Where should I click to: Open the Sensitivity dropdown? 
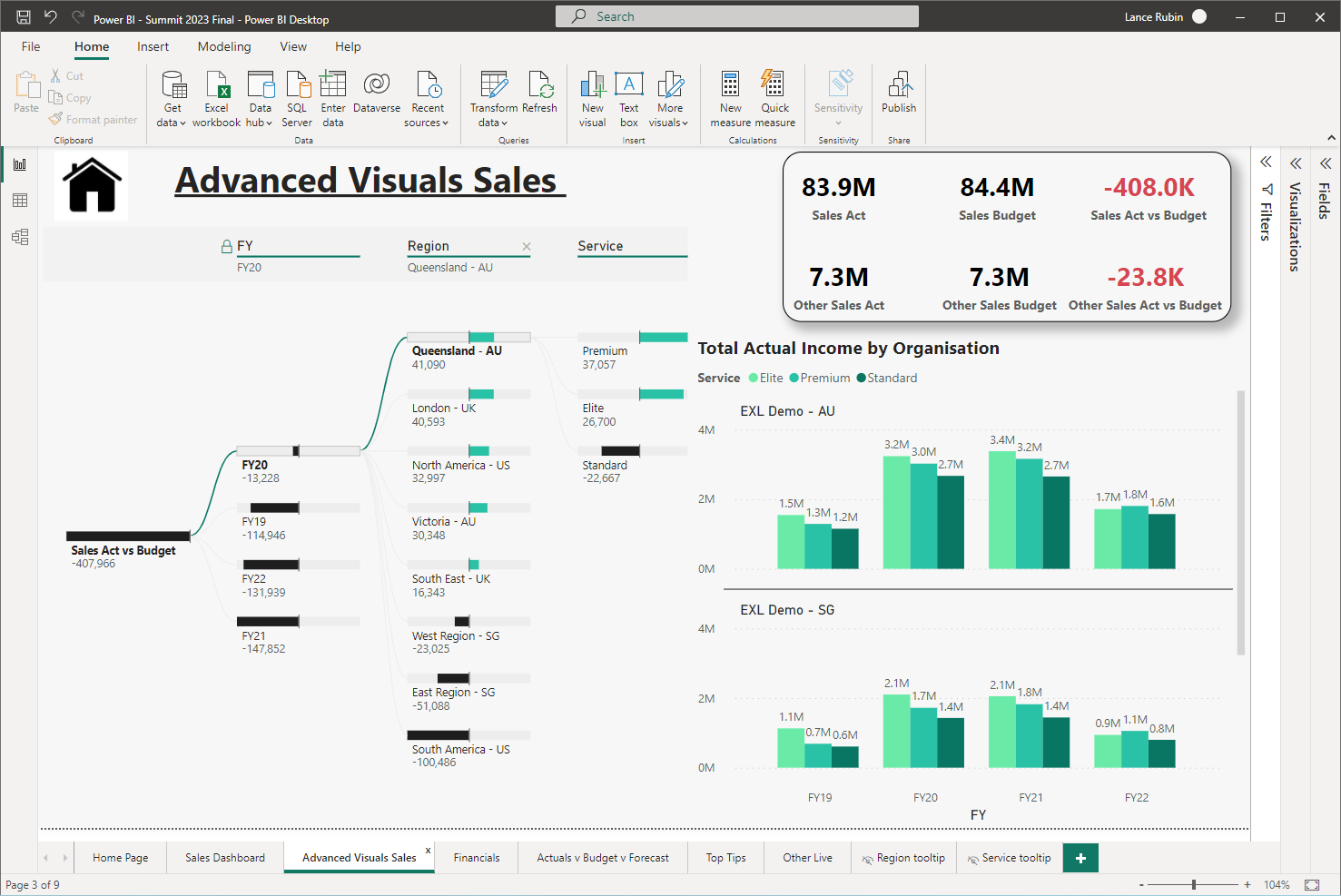838,99
